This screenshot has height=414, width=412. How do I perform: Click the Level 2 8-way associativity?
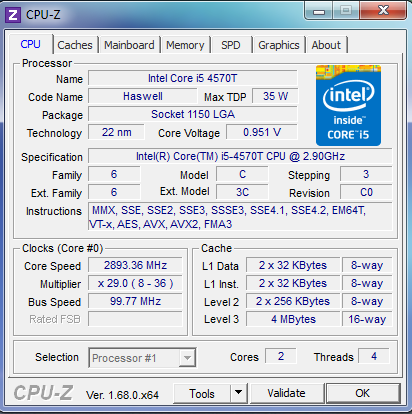367,301
